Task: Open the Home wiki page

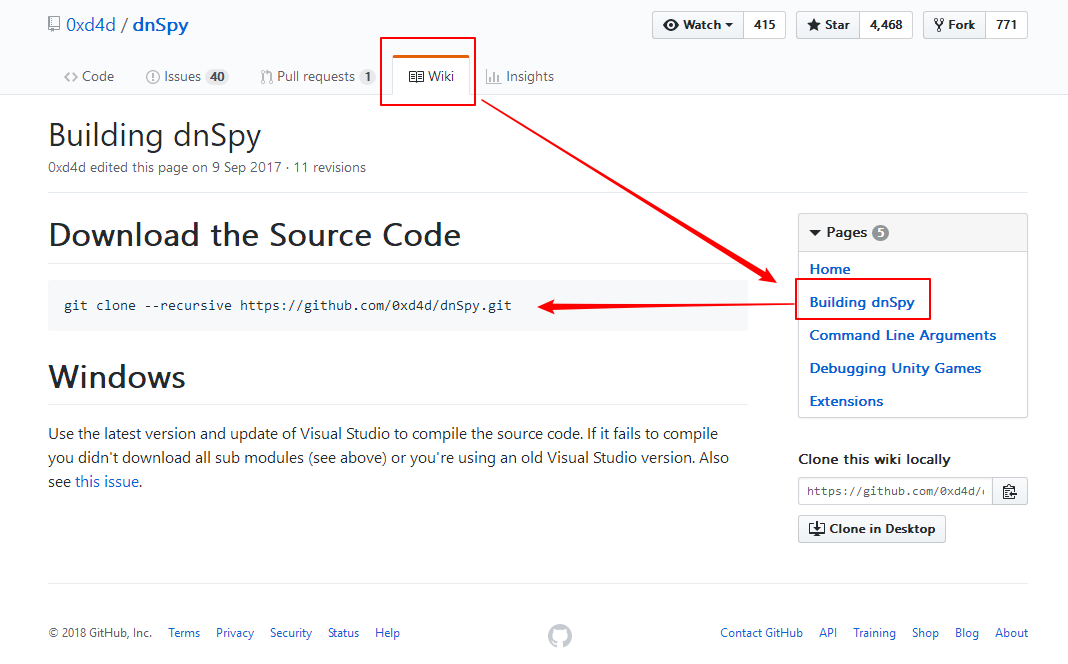Action: pyautogui.click(x=830, y=269)
